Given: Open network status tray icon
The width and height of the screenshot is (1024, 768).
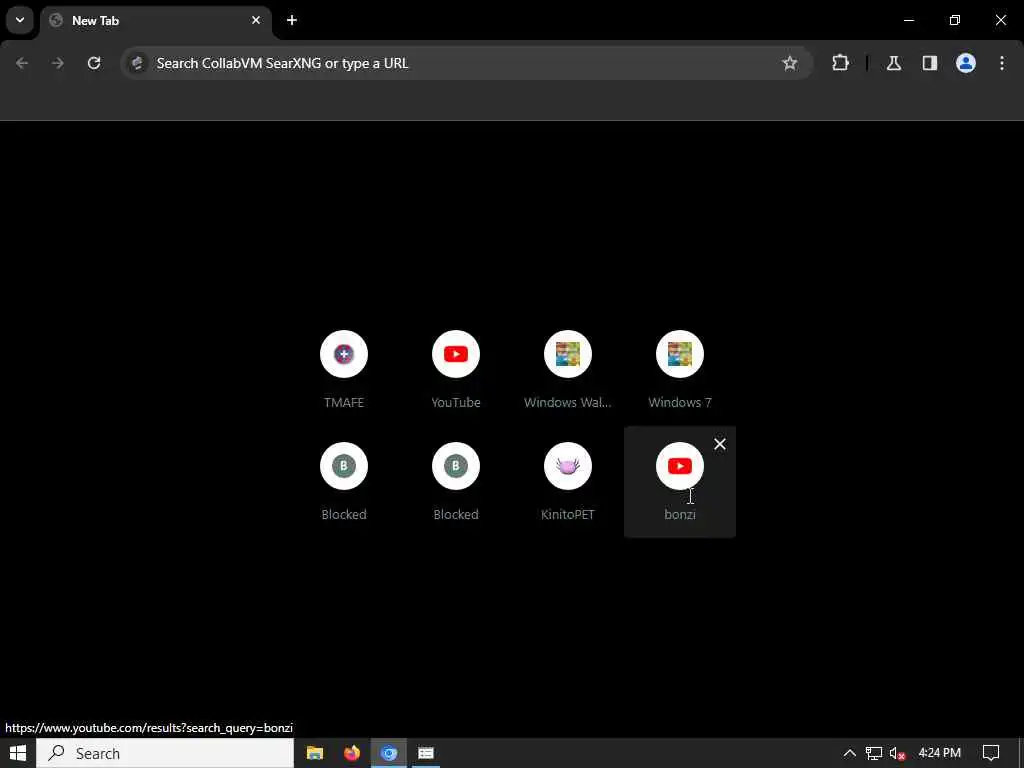Looking at the screenshot, I should 874,753.
